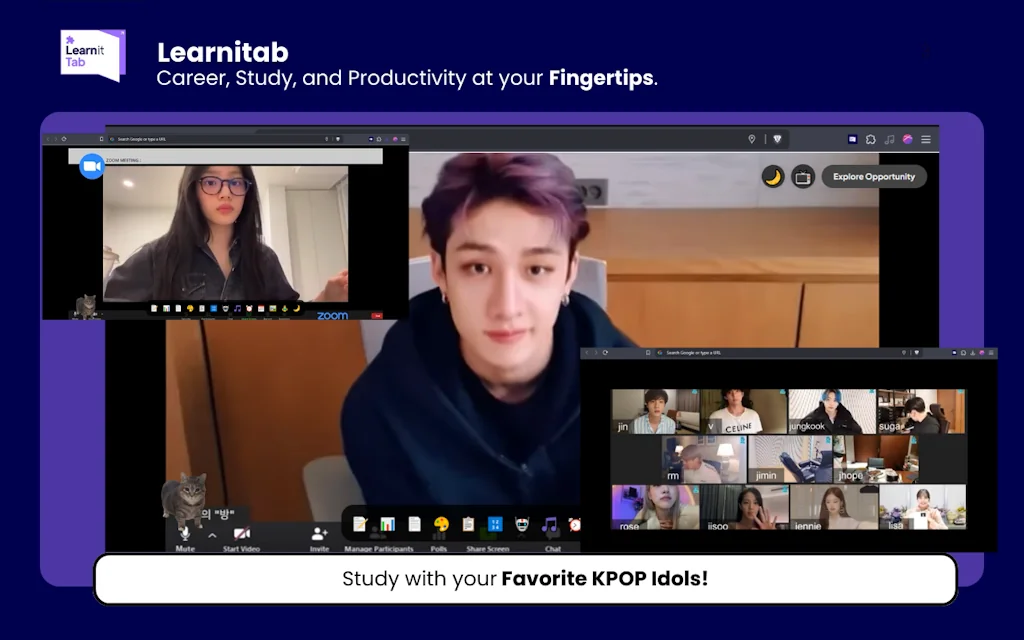The image size is (1024, 640).
Task: Select the suga video thumbnail
Action: 921,411
